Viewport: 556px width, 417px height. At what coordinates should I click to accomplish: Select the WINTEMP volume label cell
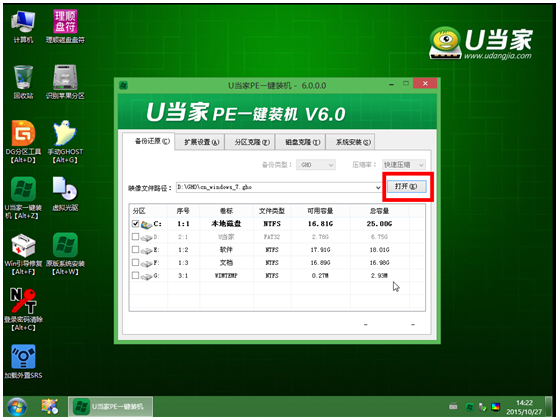pos(226,276)
